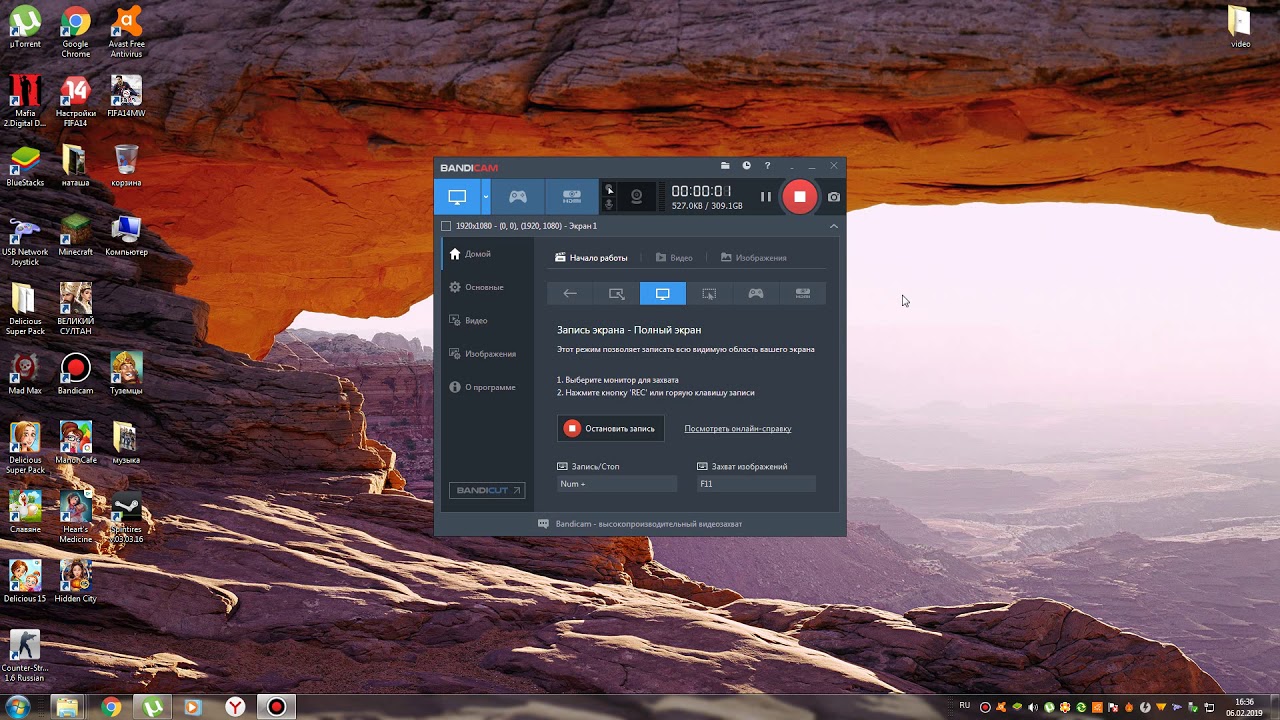The height and width of the screenshot is (720, 1280).
Task: Click the Захват изображений hotkey field
Action: pyautogui.click(x=756, y=484)
